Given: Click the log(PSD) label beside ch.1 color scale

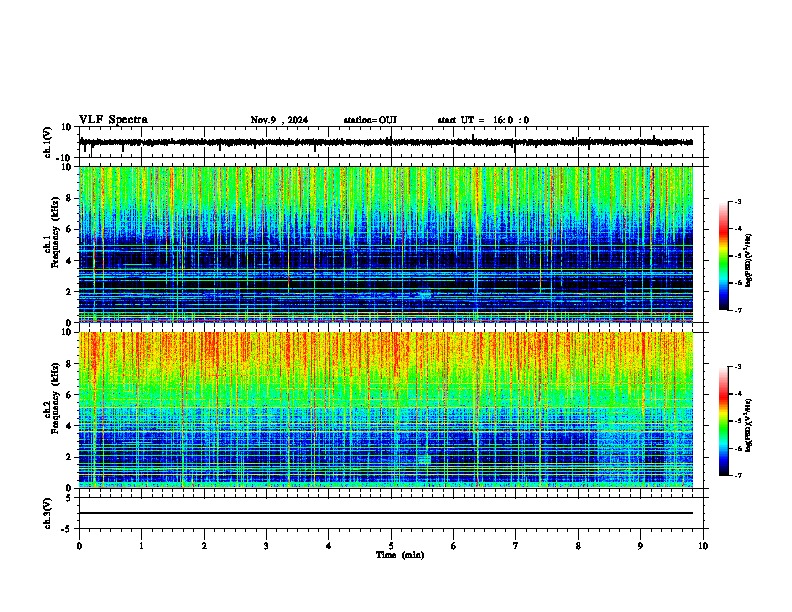Looking at the screenshot, I should 749,260.
